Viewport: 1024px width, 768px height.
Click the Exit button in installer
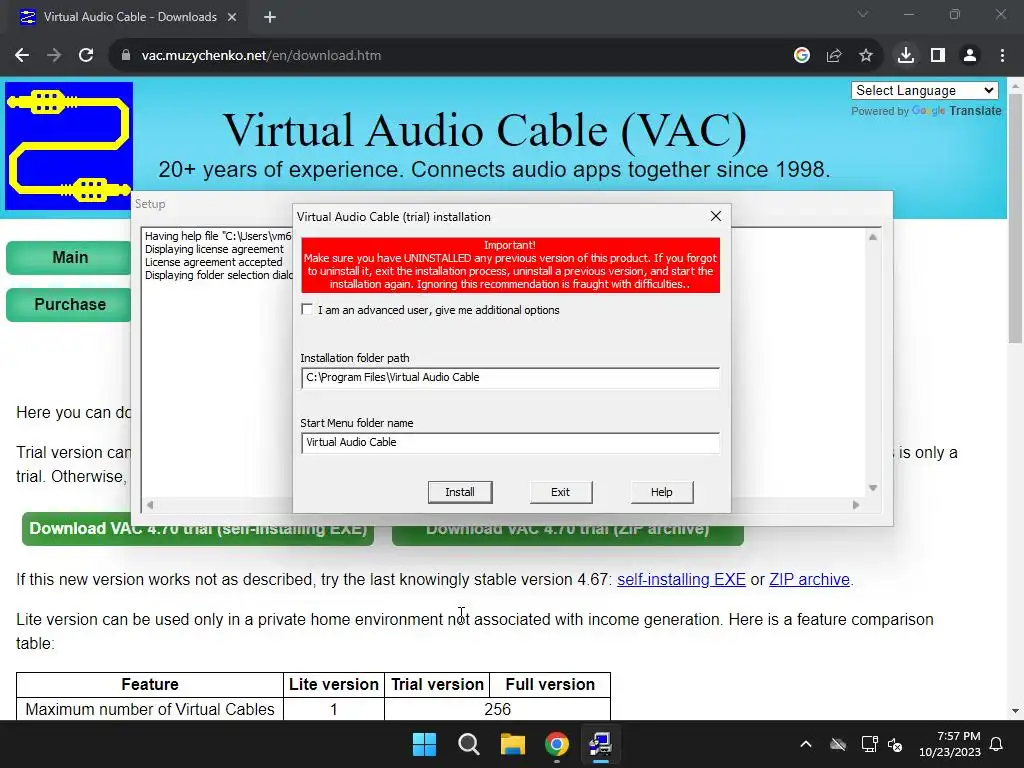pos(560,492)
